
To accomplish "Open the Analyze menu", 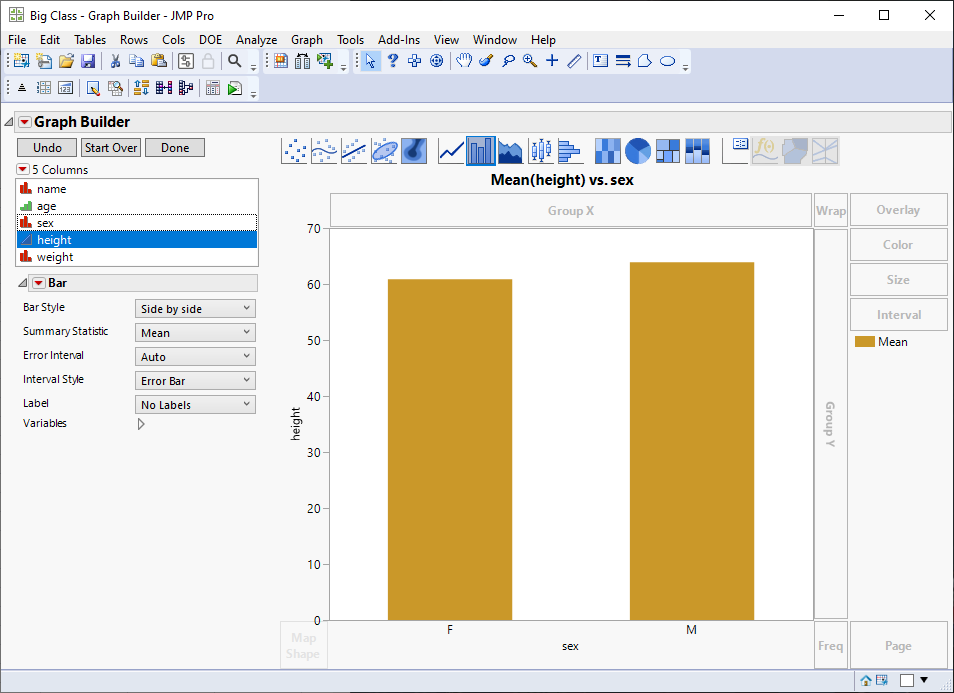I will coord(256,40).
